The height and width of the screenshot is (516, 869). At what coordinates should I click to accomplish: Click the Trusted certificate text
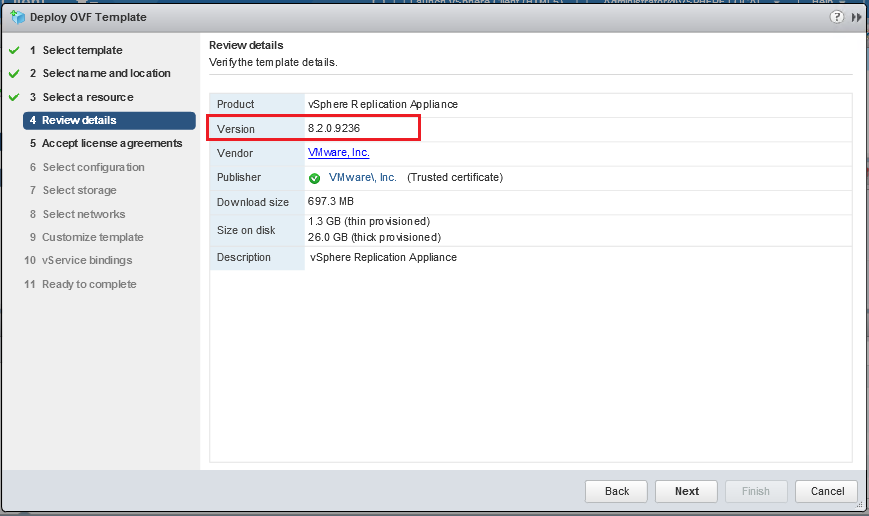coord(455,177)
